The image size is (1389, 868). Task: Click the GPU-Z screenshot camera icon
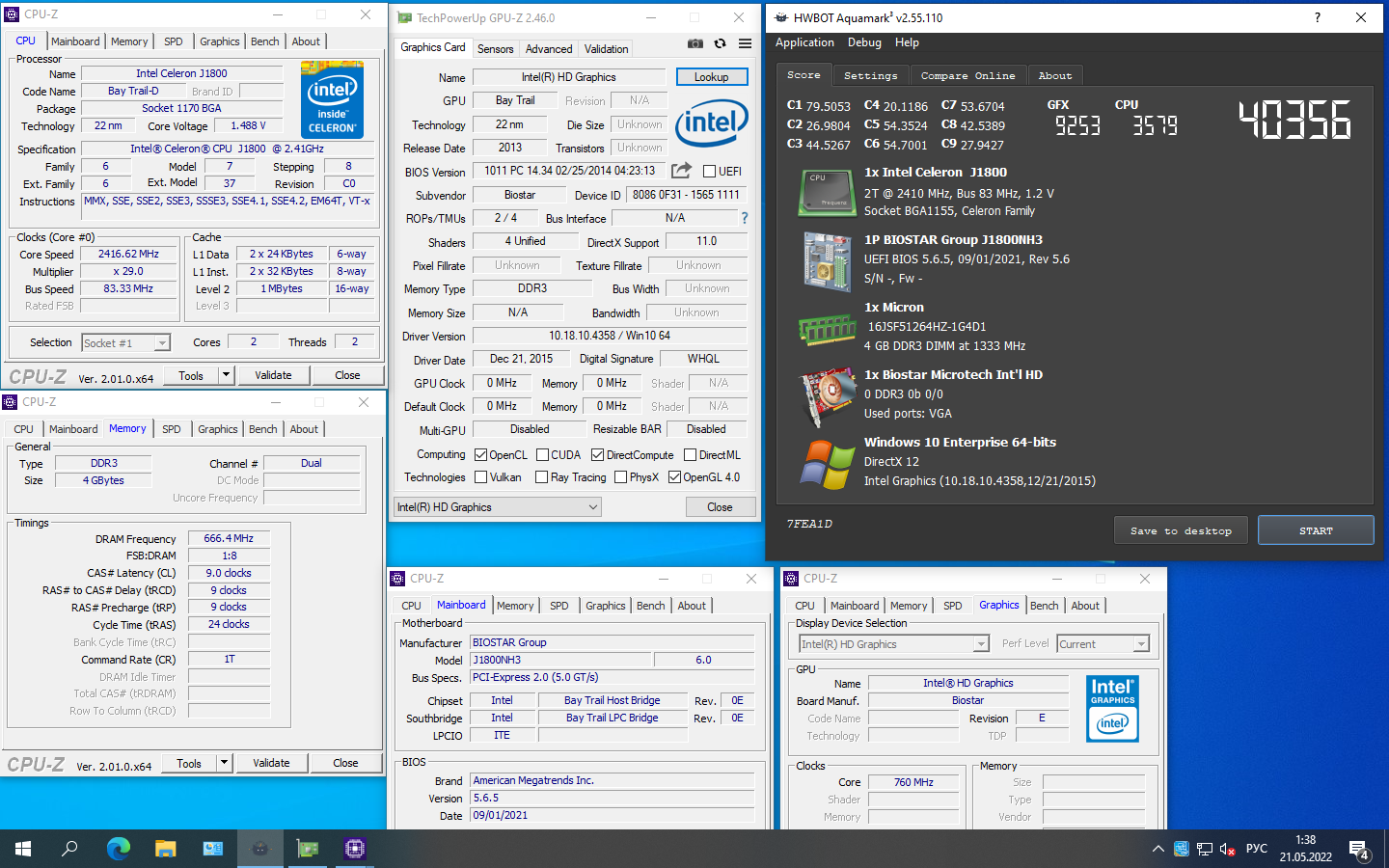(694, 43)
